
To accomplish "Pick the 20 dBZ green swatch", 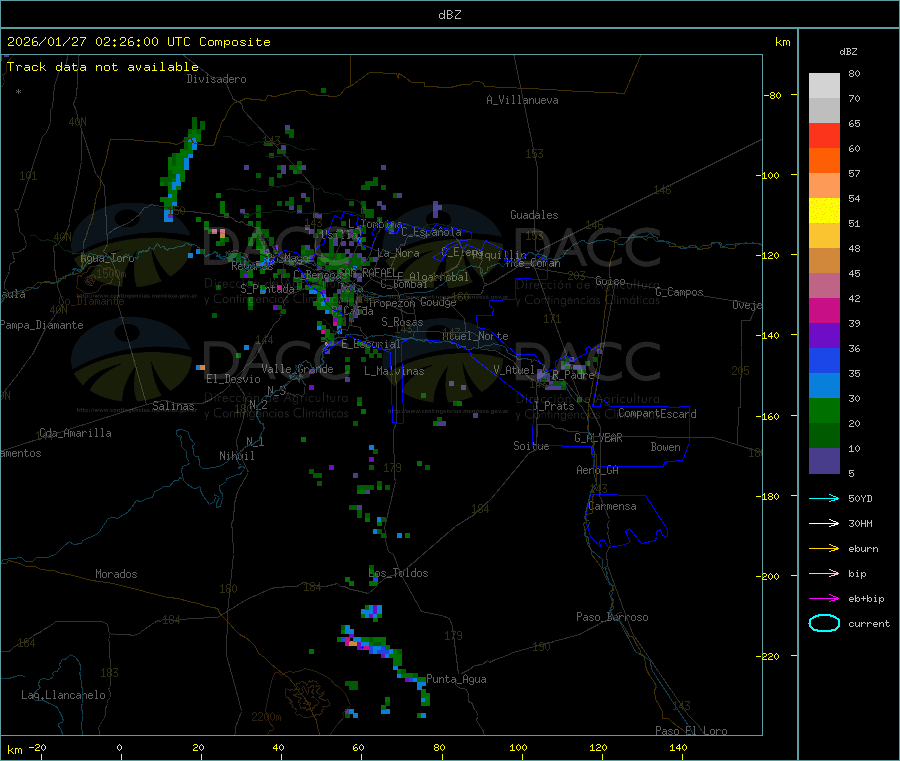I will (824, 411).
